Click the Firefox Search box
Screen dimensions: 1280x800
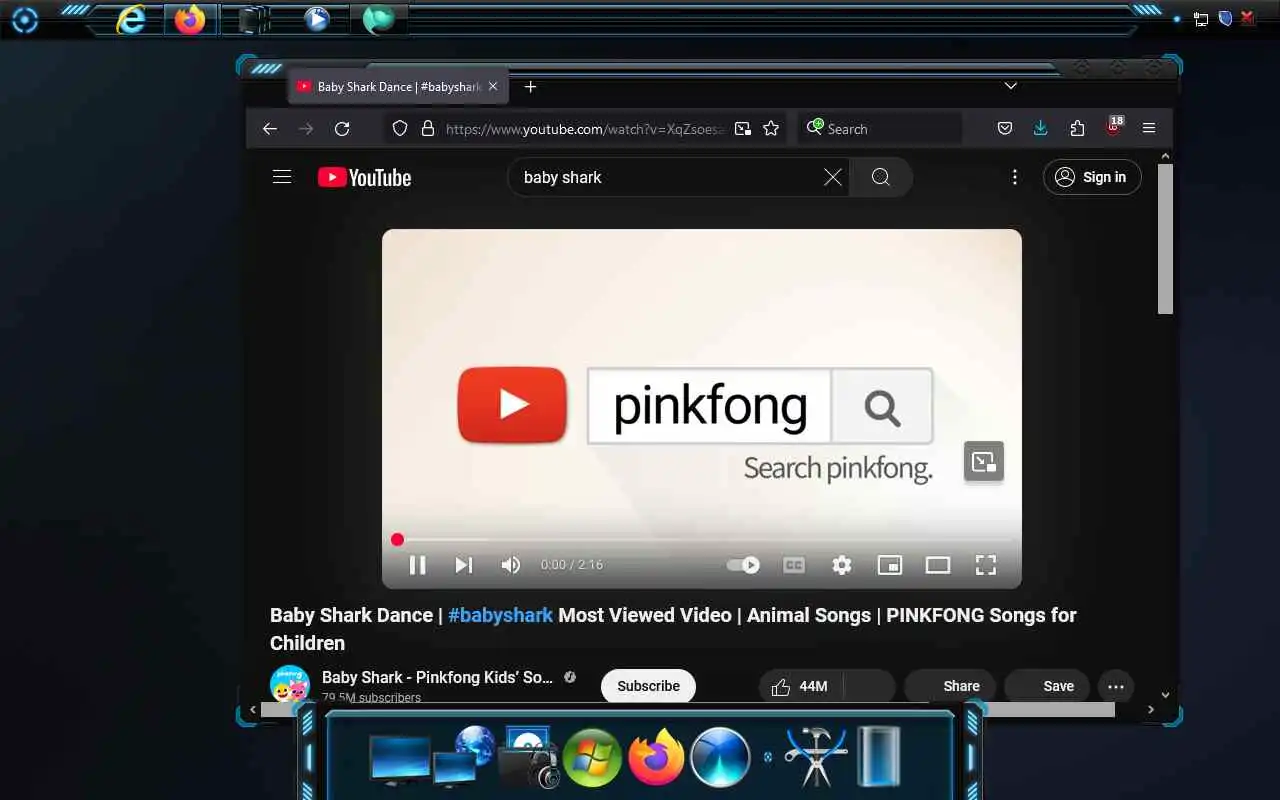coord(880,129)
